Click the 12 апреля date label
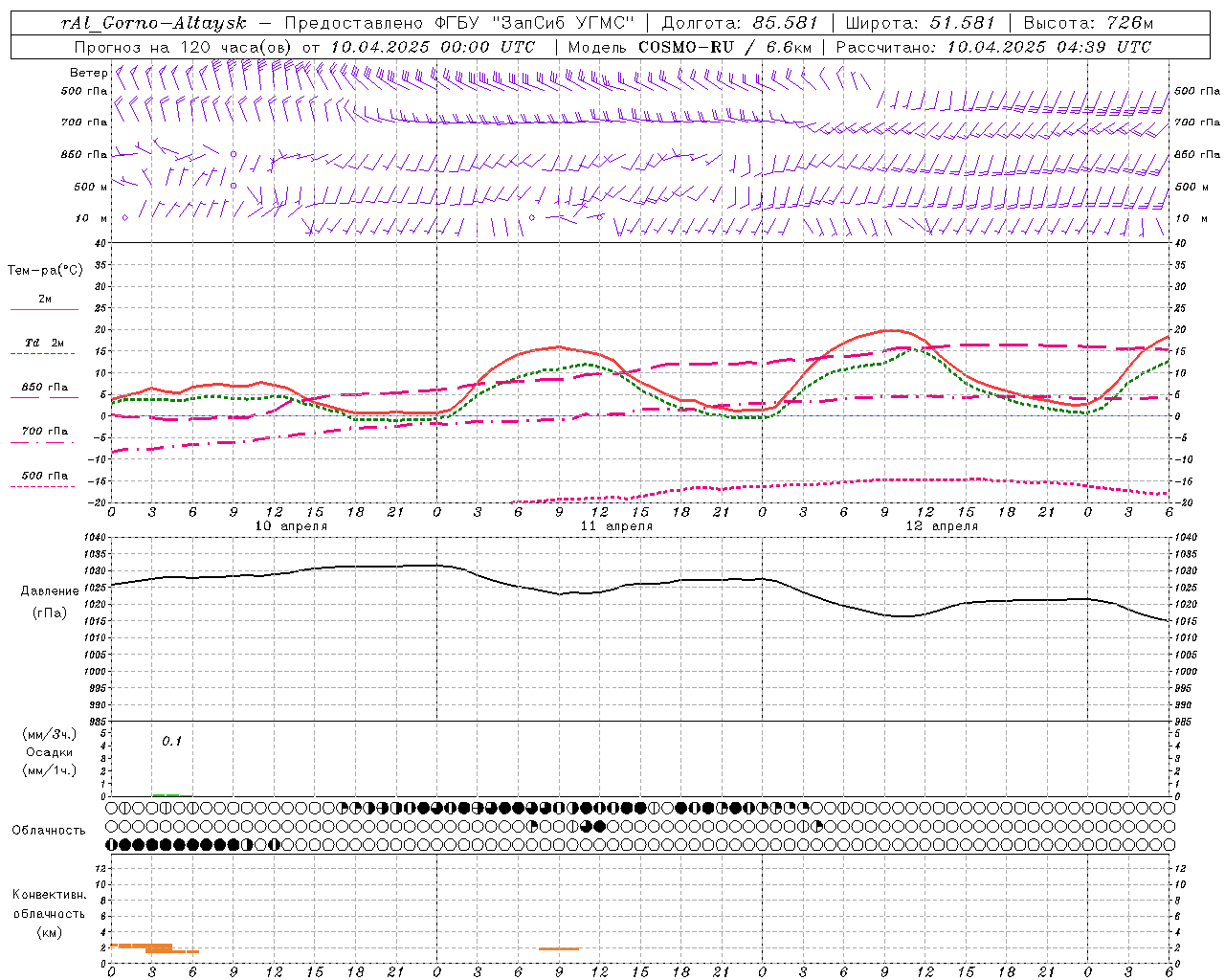 click(942, 526)
